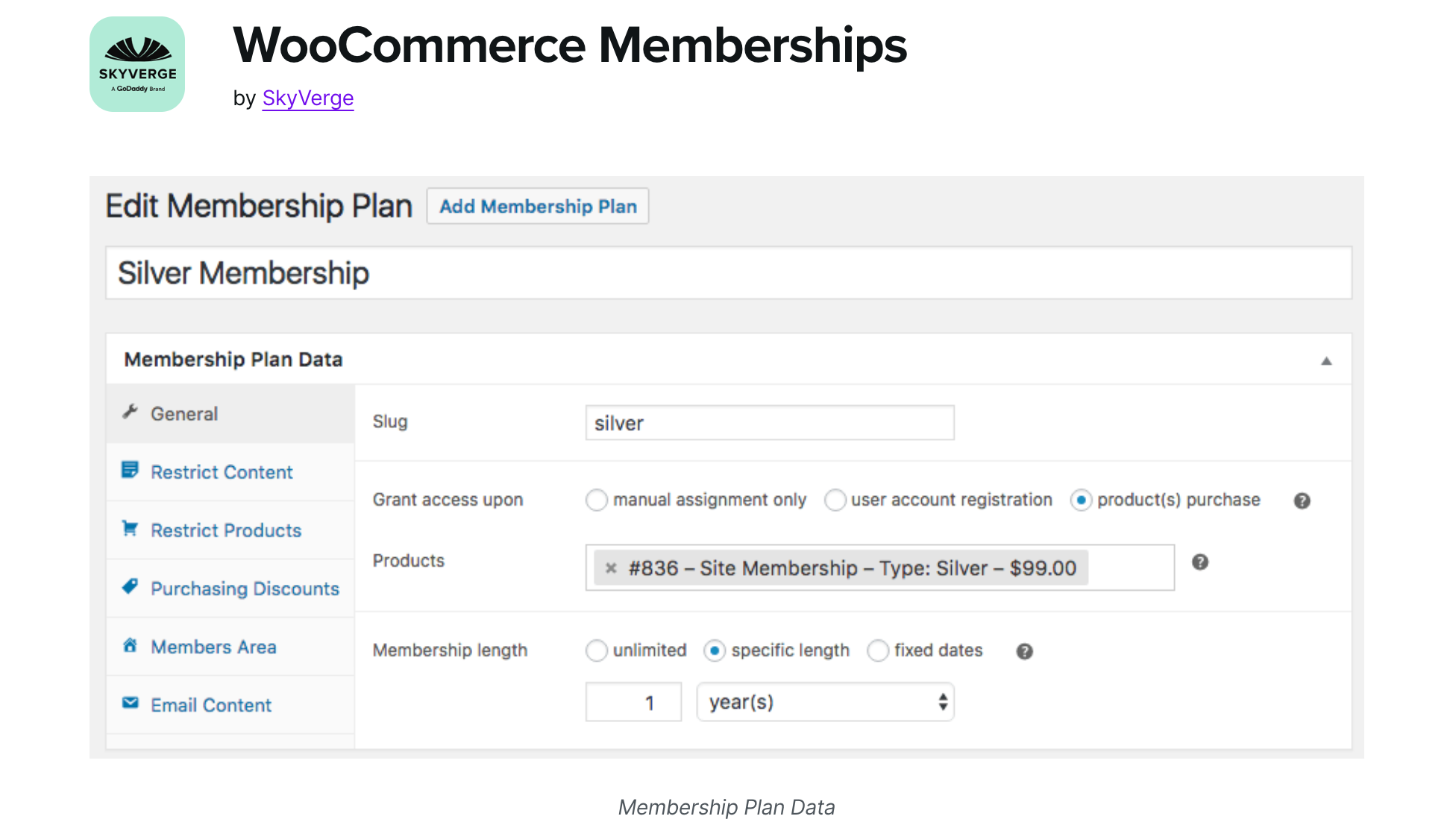This screenshot has height=825, width=1456.
Task: Click the Restrict Products cart icon
Action: pyautogui.click(x=130, y=528)
